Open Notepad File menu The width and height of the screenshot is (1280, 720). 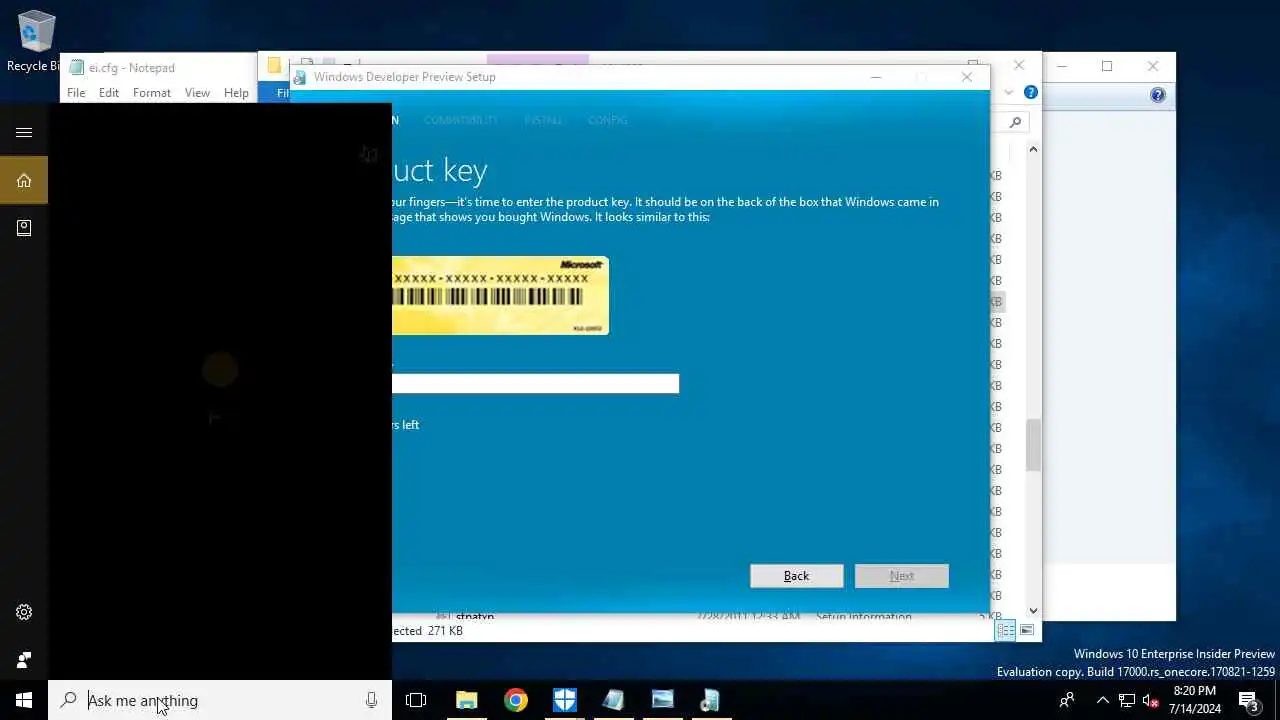point(76,92)
